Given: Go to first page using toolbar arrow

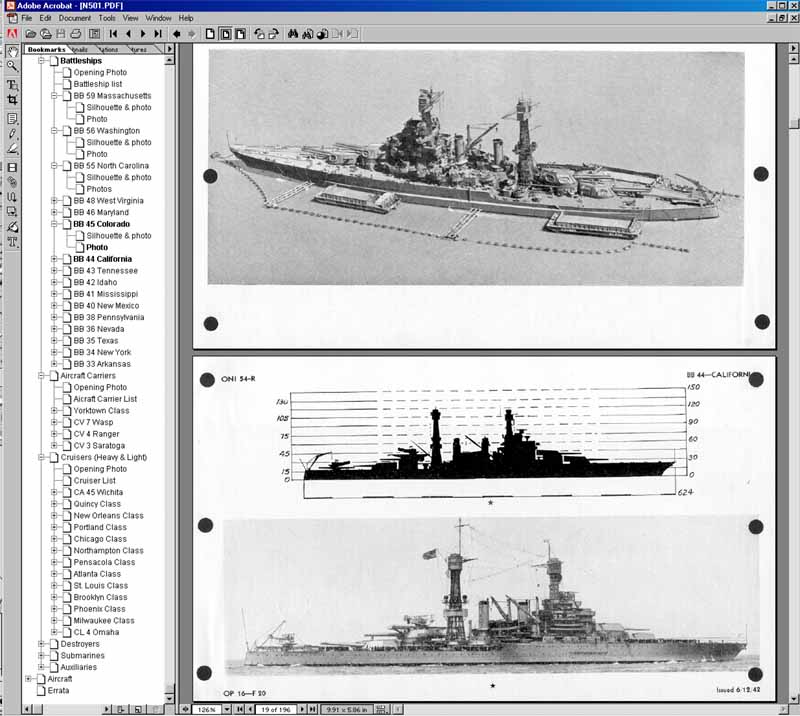Looking at the screenshot, I should point(113,33).
